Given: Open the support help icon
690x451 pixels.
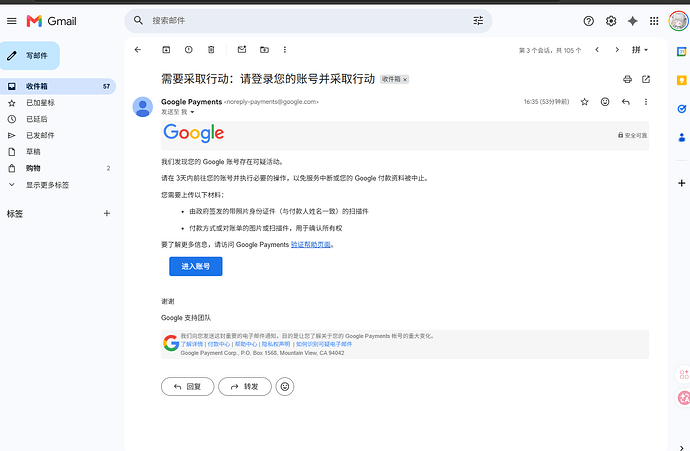Looking at the screenshot, I should (588, 21).
